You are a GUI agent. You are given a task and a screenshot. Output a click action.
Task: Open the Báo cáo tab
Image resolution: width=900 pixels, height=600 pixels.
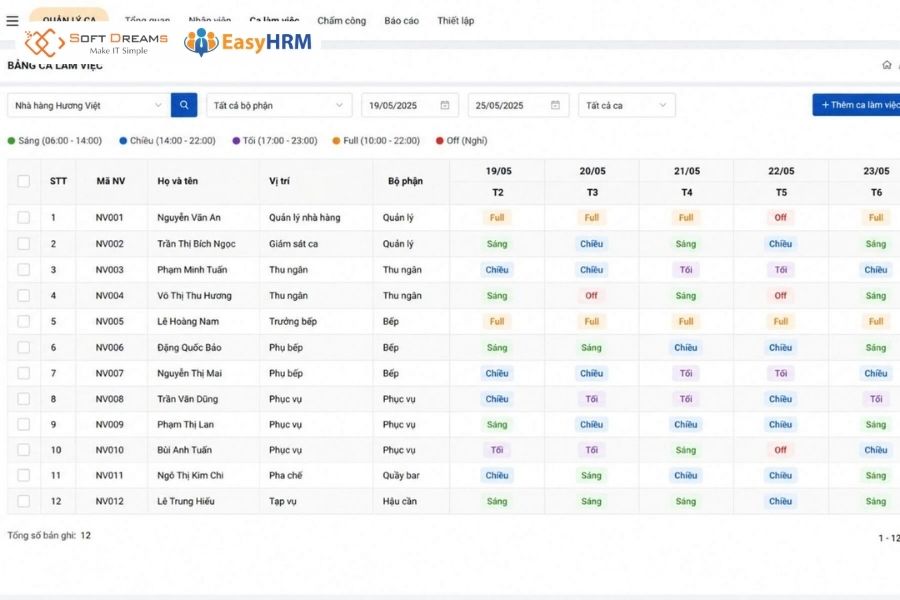click(401, 21)
